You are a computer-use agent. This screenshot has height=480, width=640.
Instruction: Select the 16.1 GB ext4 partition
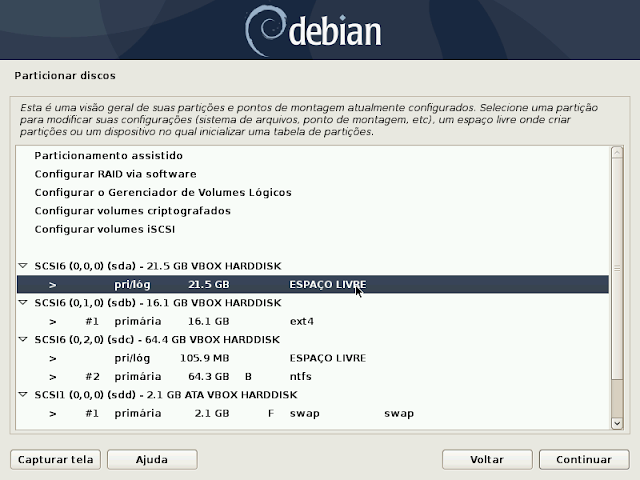click(x=313, y=321)
